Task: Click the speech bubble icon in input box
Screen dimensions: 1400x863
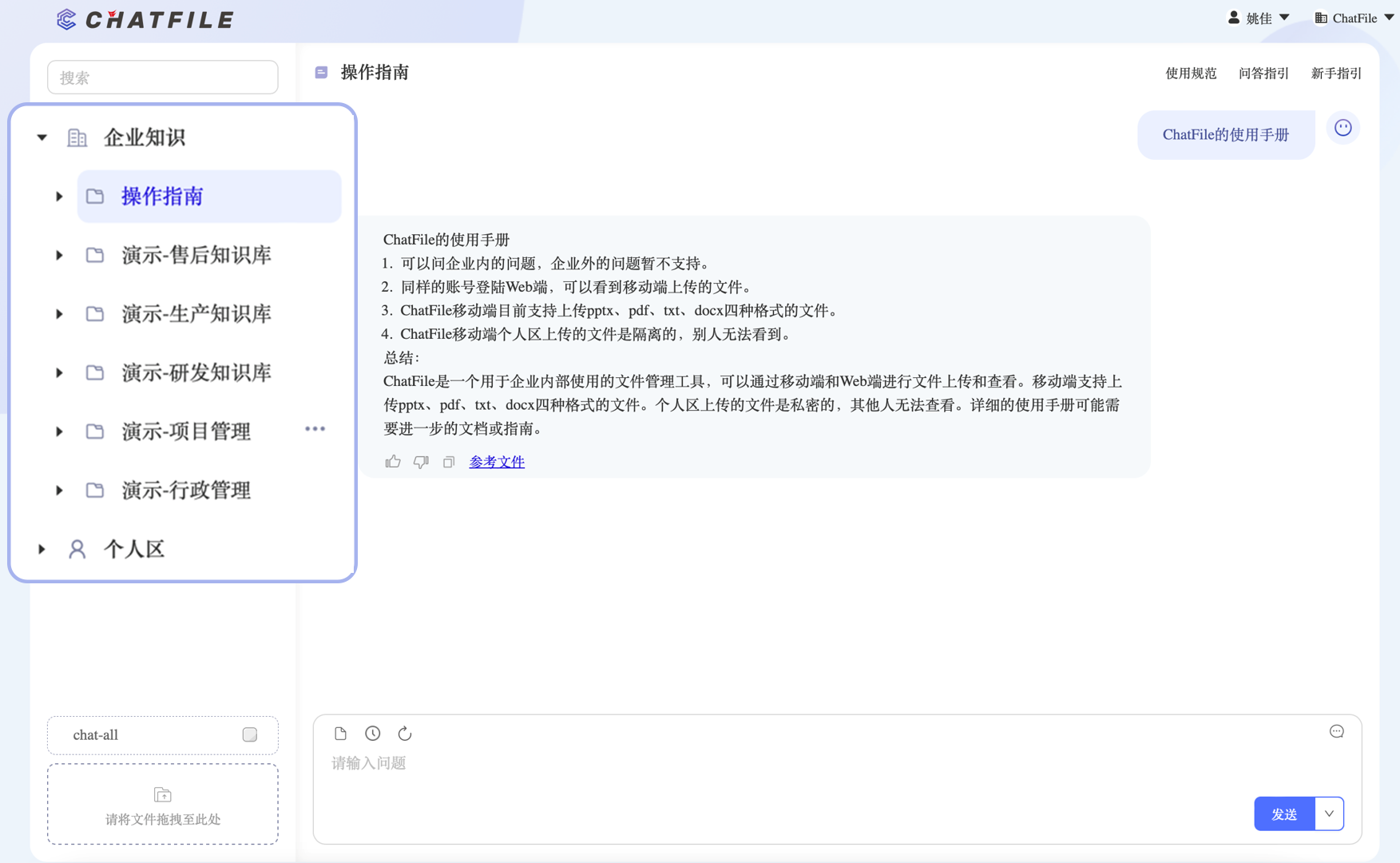Action: (x=1336, y=732)
